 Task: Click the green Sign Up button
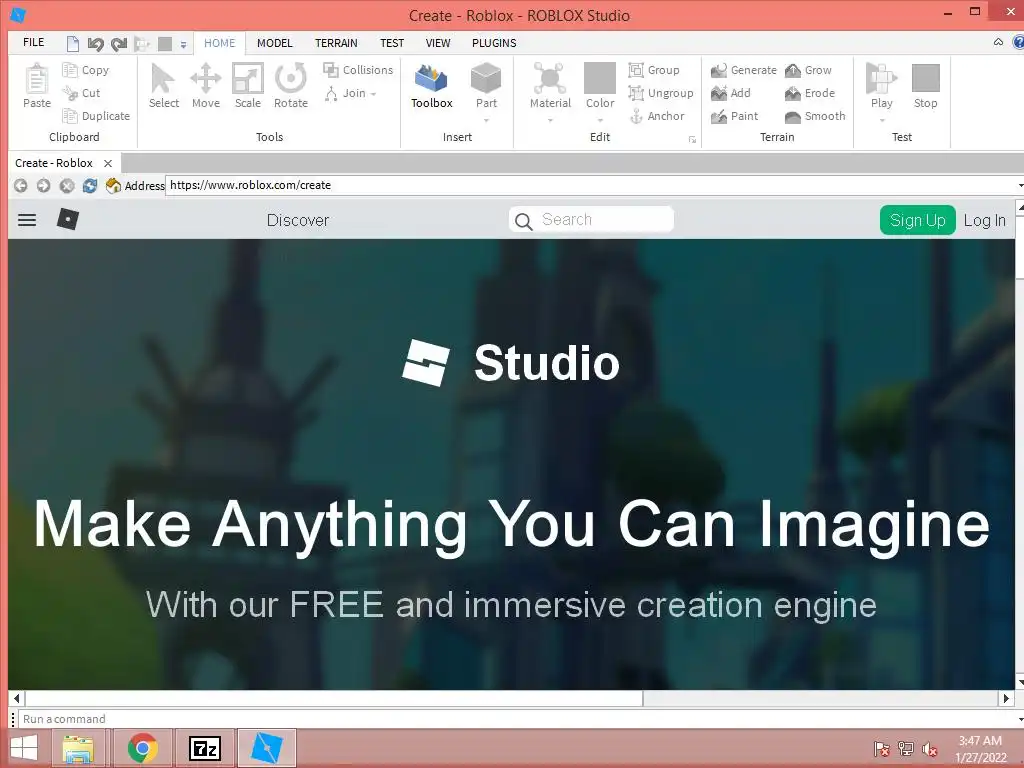tap(918, 220)
